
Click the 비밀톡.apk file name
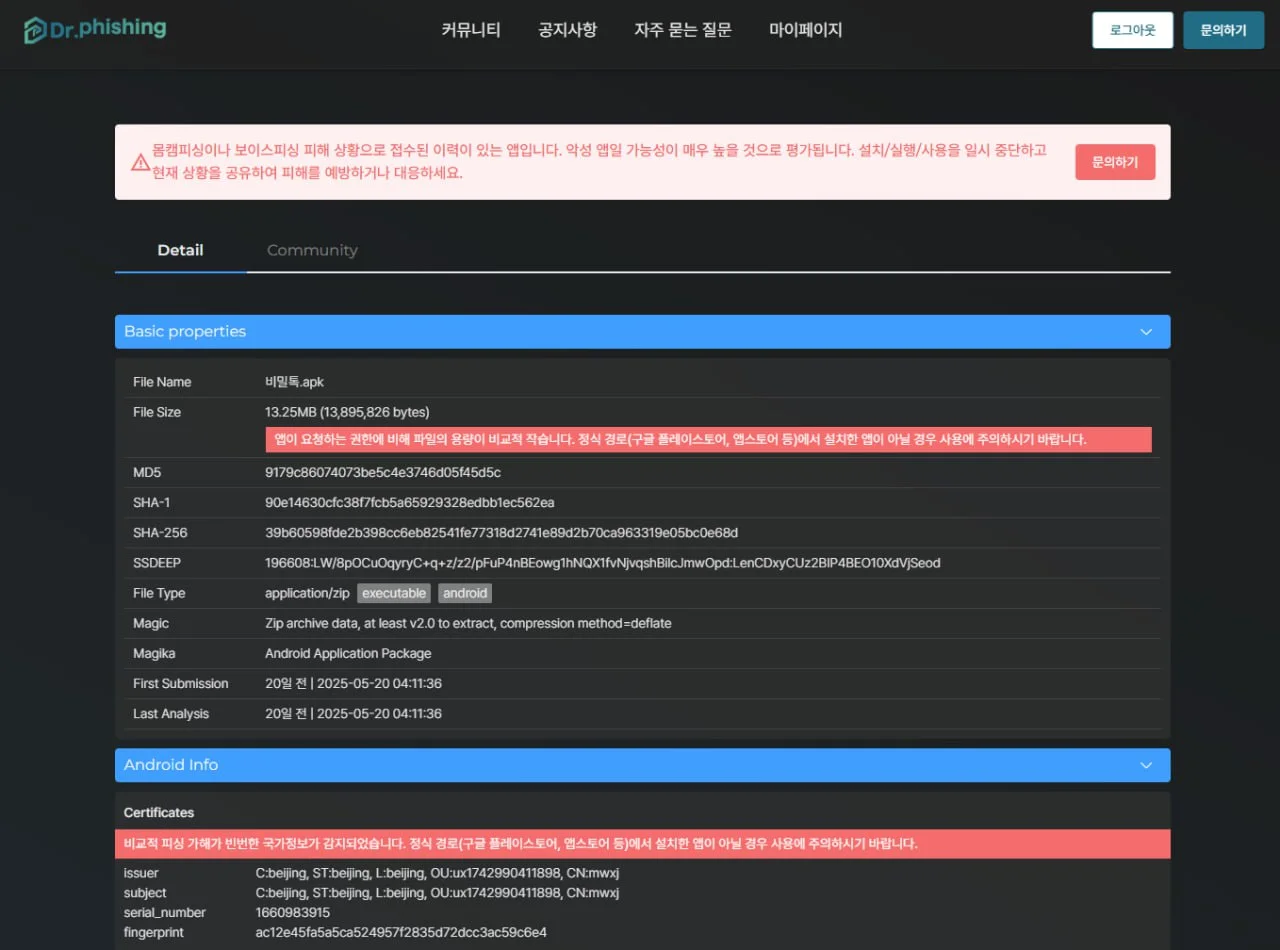point(294,382)
